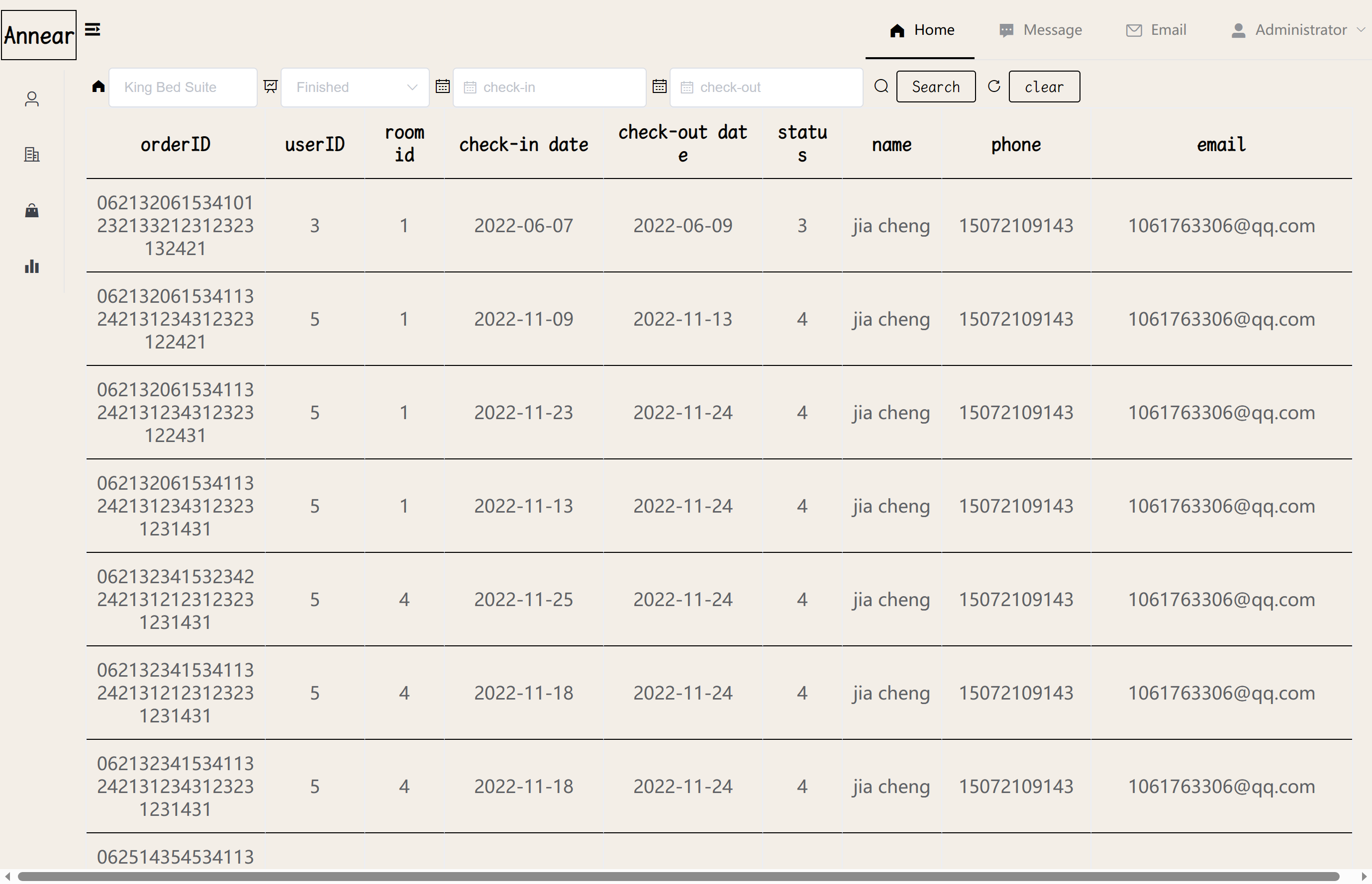Click the status column header
This screenshot has height=884, width=1372.
[802, 144]
